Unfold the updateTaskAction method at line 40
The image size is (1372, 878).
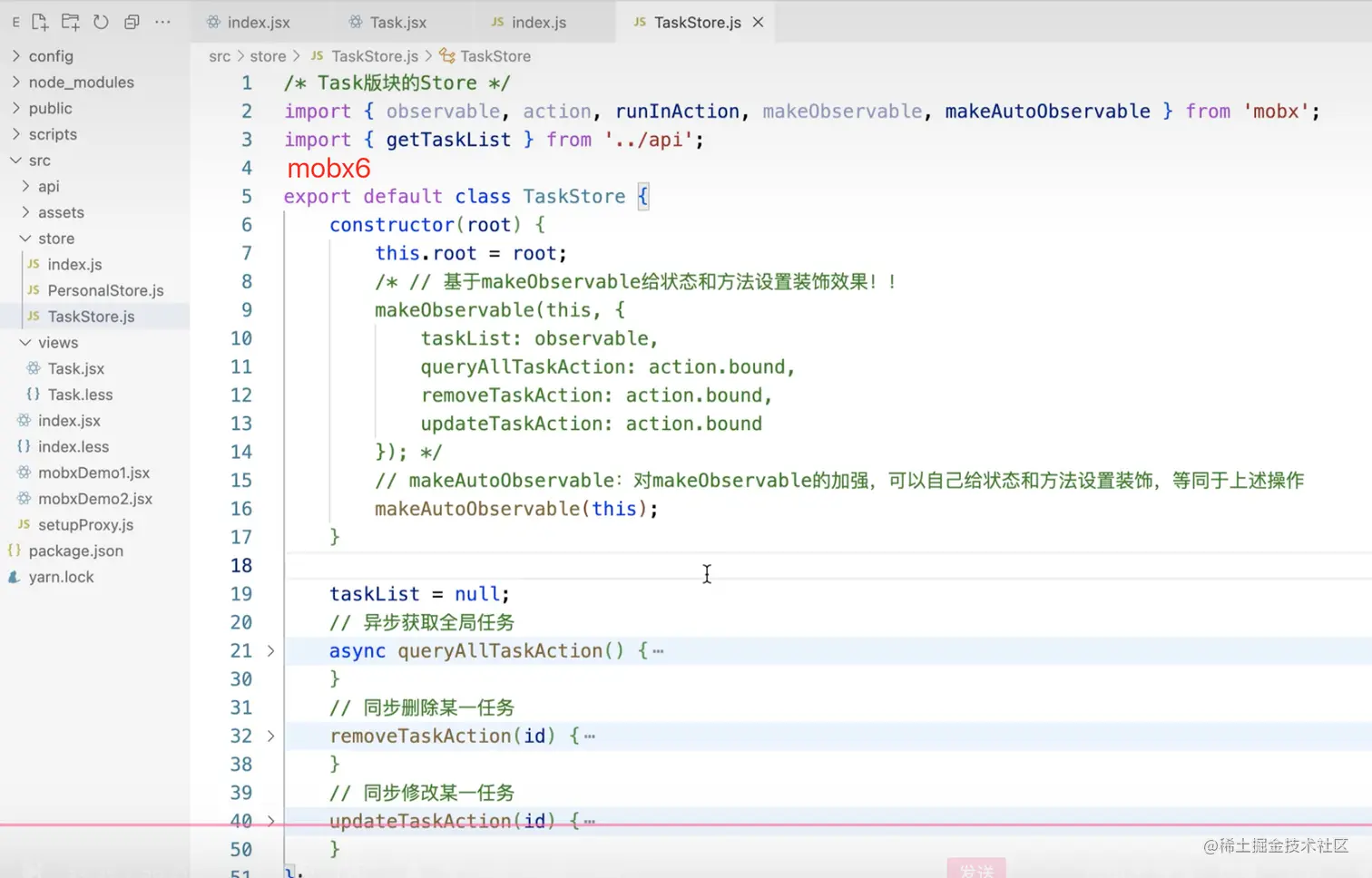[x=270, y=821]
